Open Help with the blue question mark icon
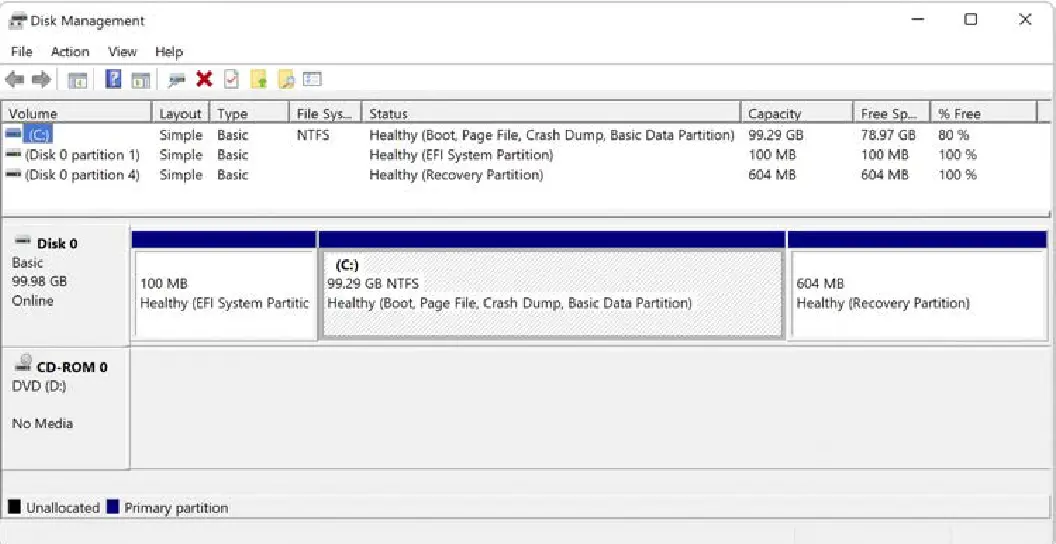Screen dimensions: 1056x544 click(113, 80)
